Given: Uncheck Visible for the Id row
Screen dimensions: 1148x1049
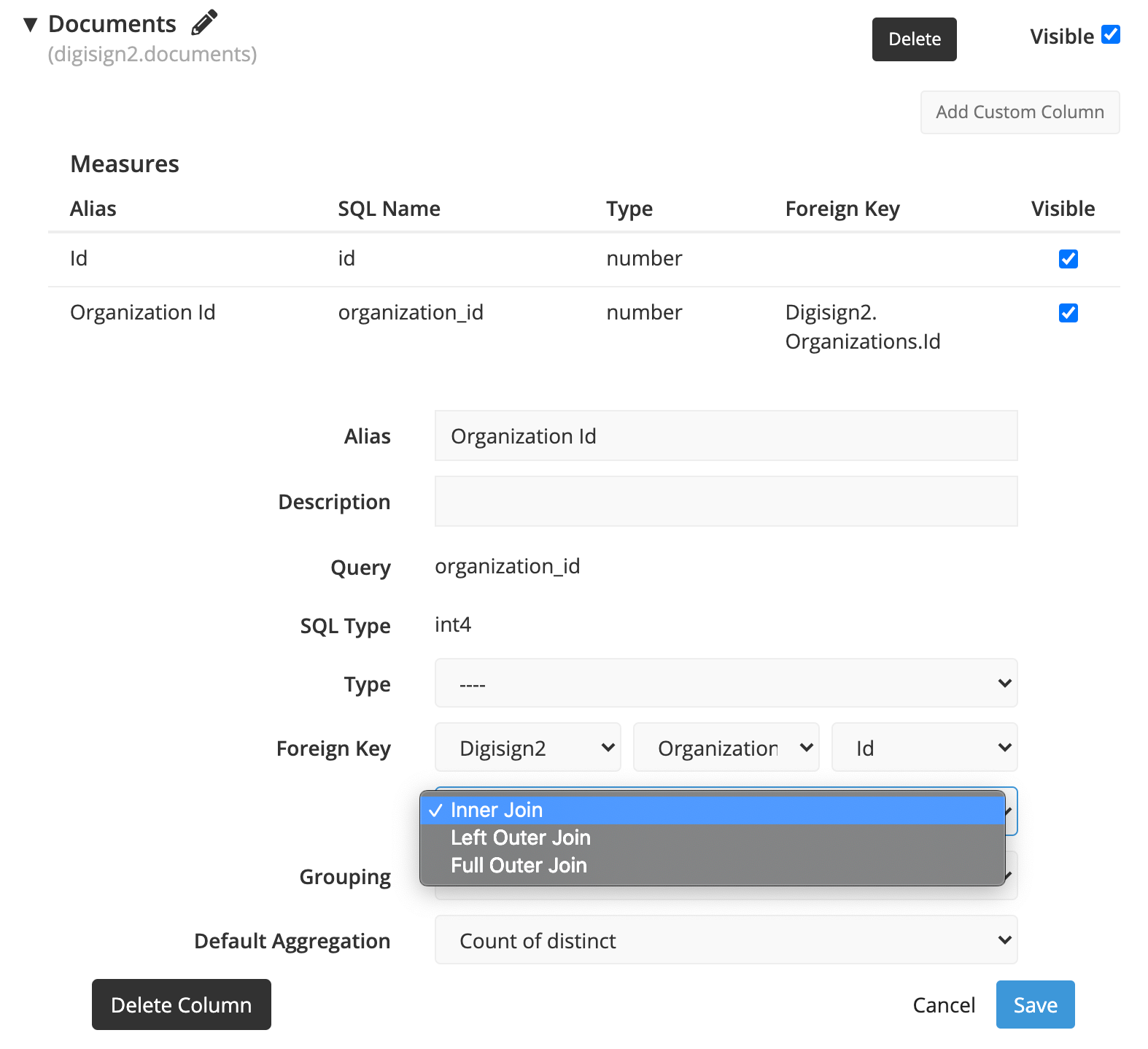Looking at the screenshot, I should pyautogui.click(x=1069, y=259).
